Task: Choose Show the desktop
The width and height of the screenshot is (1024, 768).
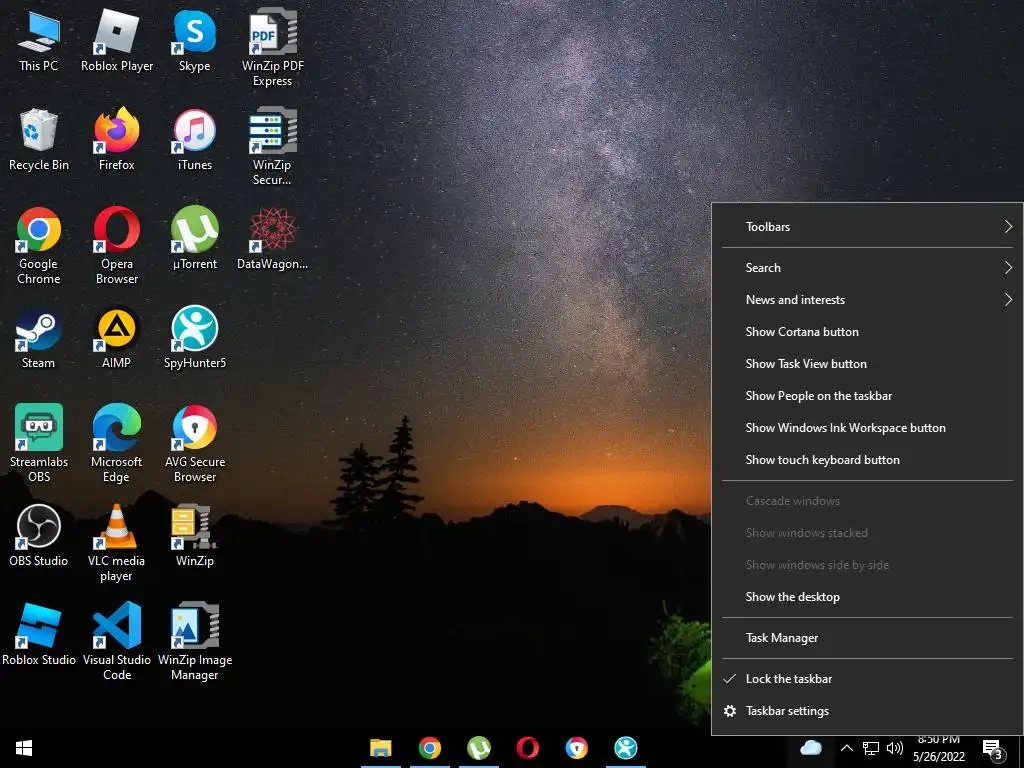Action: pos(867,597)
